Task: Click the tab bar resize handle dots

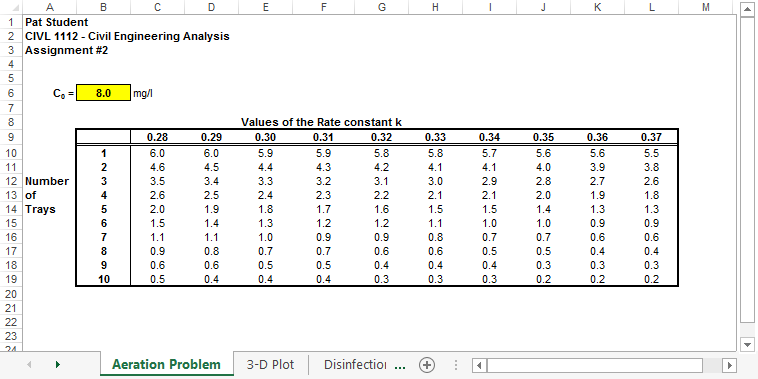Action: [x=455, y=365]
